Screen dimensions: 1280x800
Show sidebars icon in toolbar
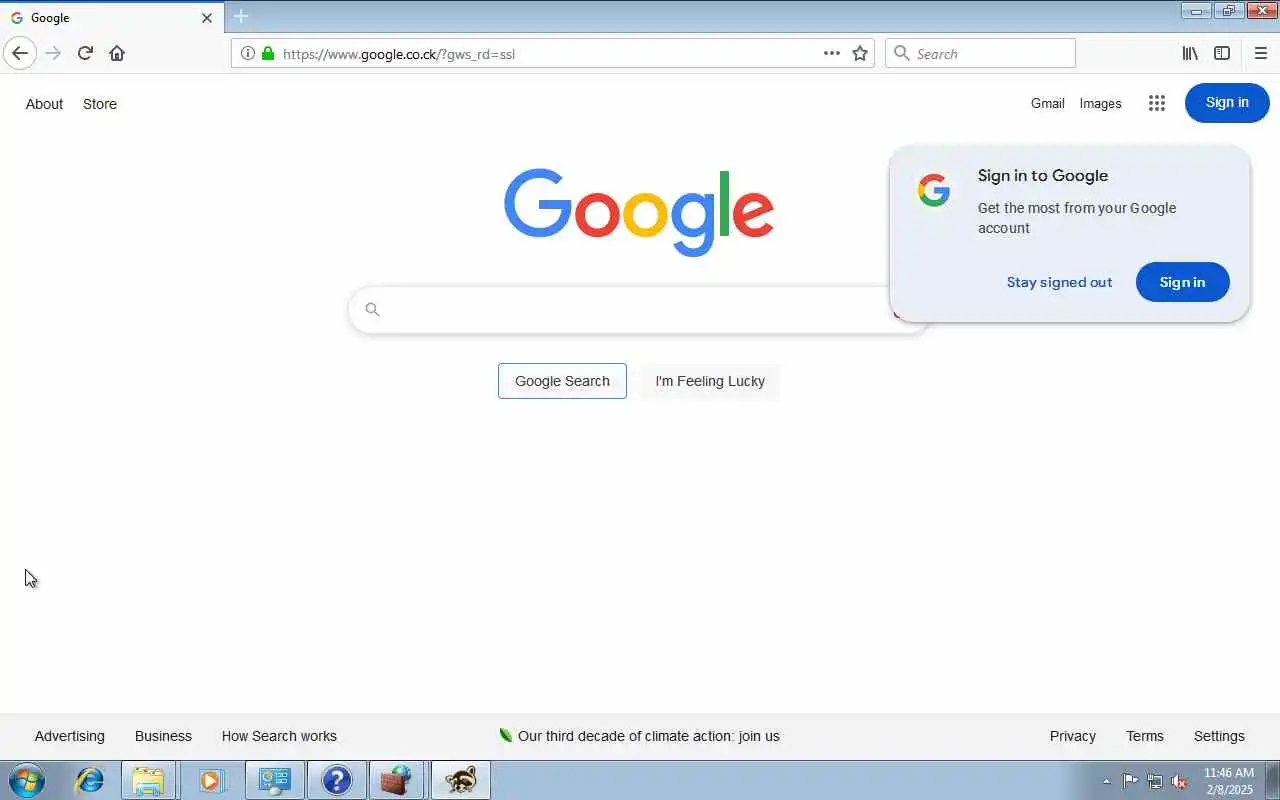[x=1222, y=53]
